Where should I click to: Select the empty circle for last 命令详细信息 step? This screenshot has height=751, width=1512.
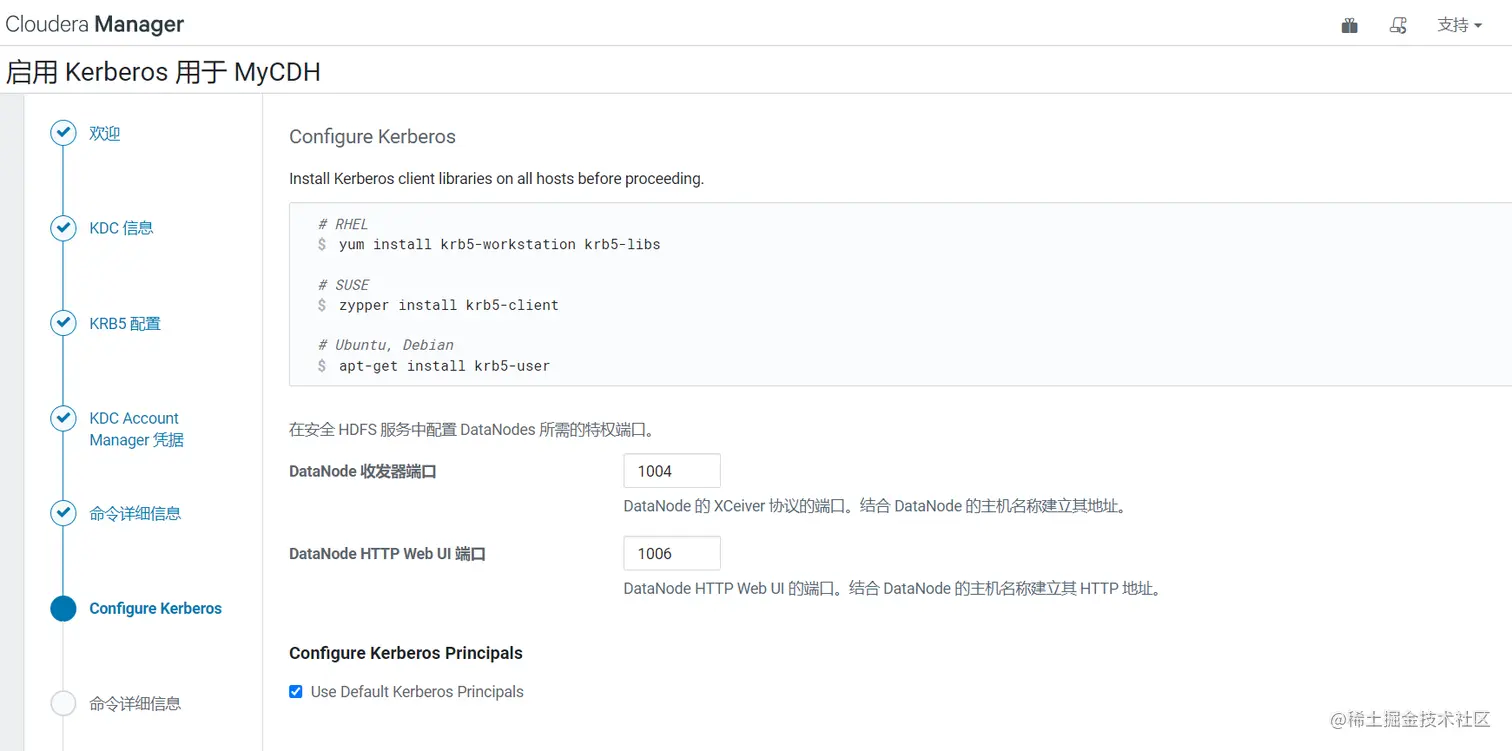click(x=63, y=703)
